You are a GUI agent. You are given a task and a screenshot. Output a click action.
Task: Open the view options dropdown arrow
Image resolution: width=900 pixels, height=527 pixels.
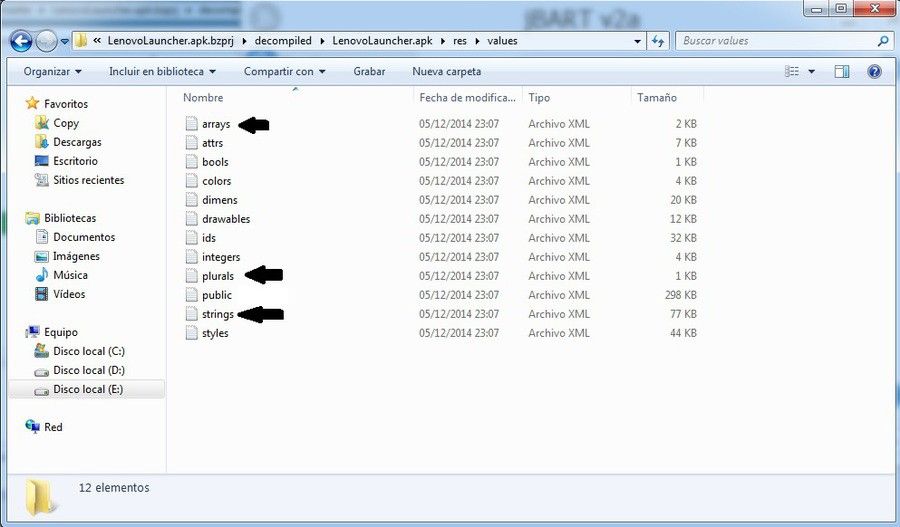point(812,72)
